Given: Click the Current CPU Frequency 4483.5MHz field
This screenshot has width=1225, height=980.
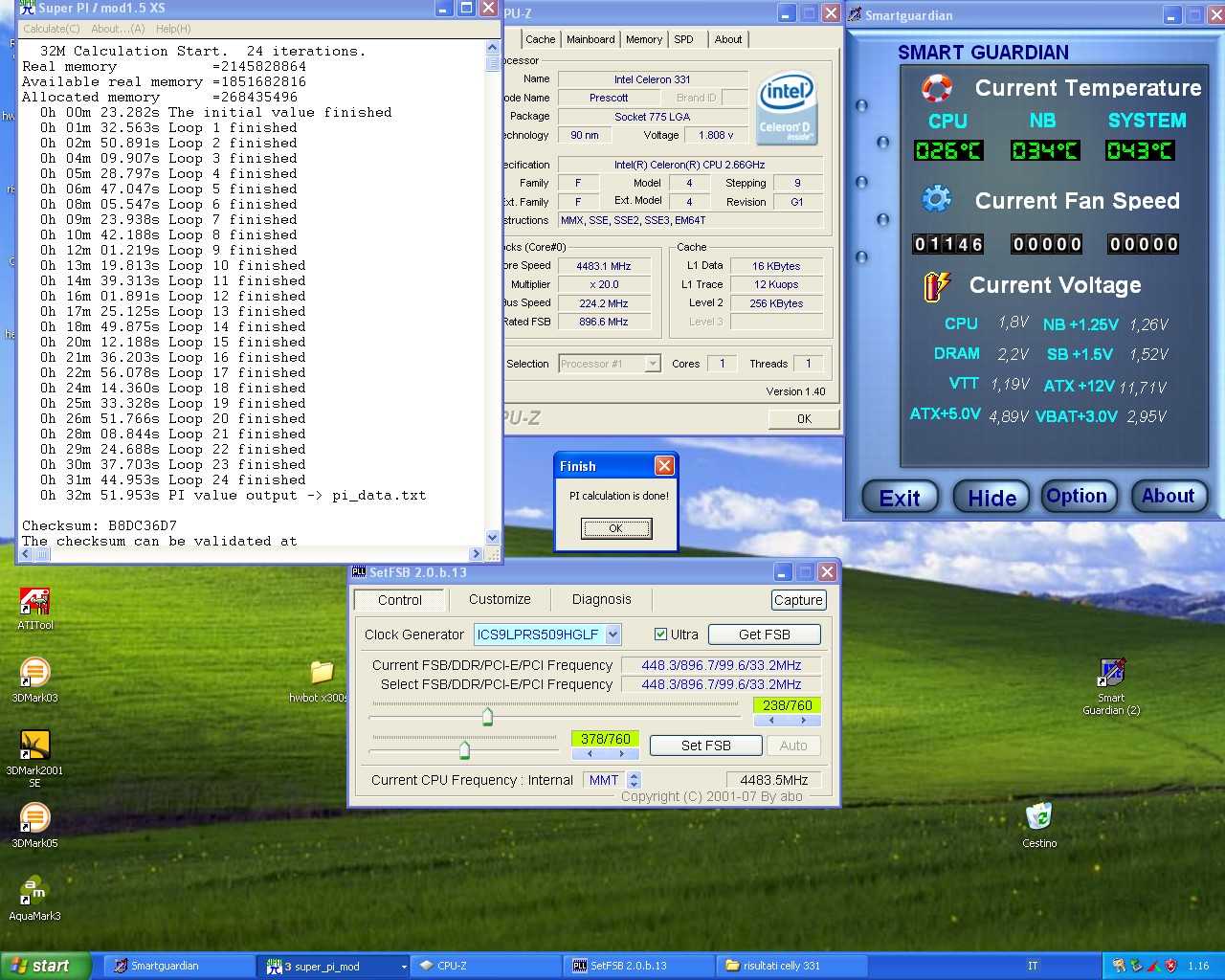Looking at the screenshot, I should pos(773,780).
